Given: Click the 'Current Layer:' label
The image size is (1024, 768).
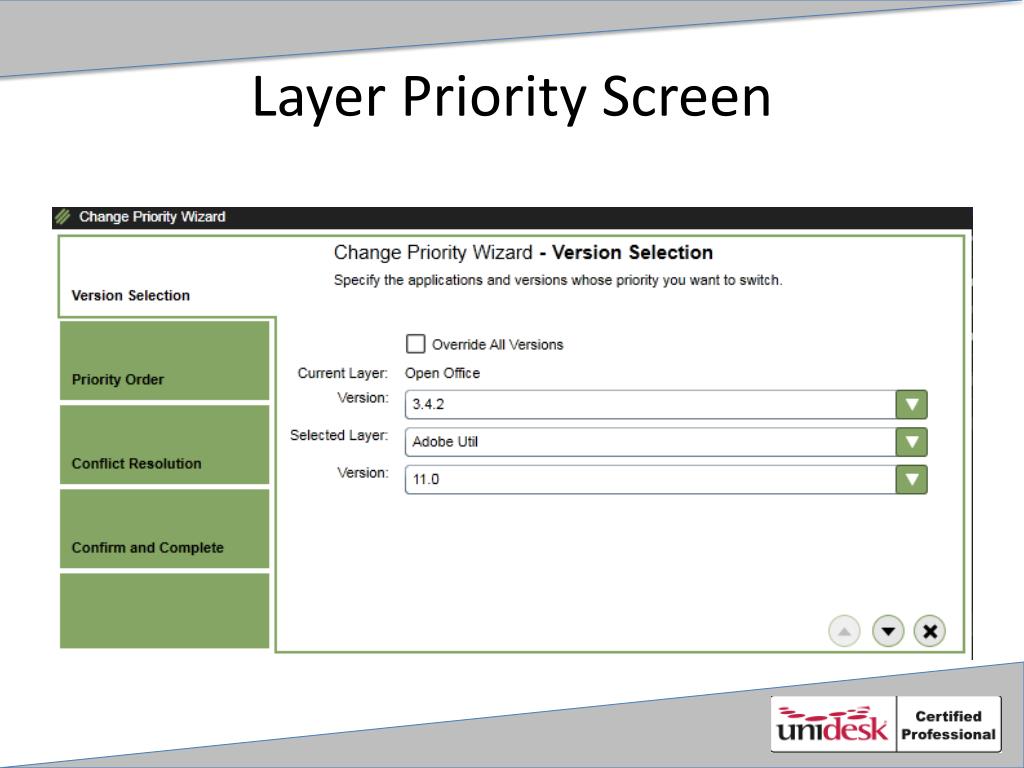Looking at the screenshot, I should click(342, 373).
